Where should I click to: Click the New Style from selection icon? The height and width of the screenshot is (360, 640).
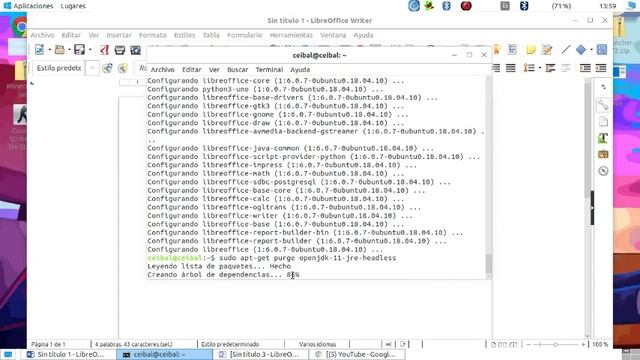(x=122, y=68)
